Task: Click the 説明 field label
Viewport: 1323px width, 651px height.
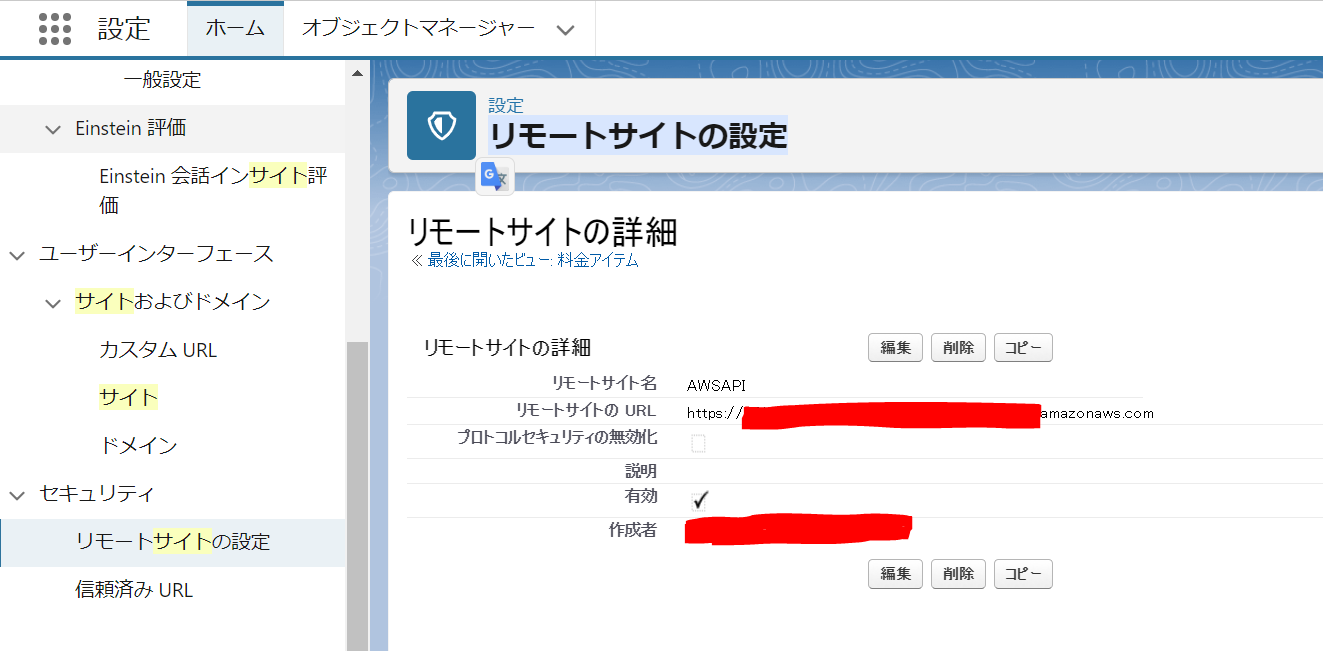Action: 641,470
